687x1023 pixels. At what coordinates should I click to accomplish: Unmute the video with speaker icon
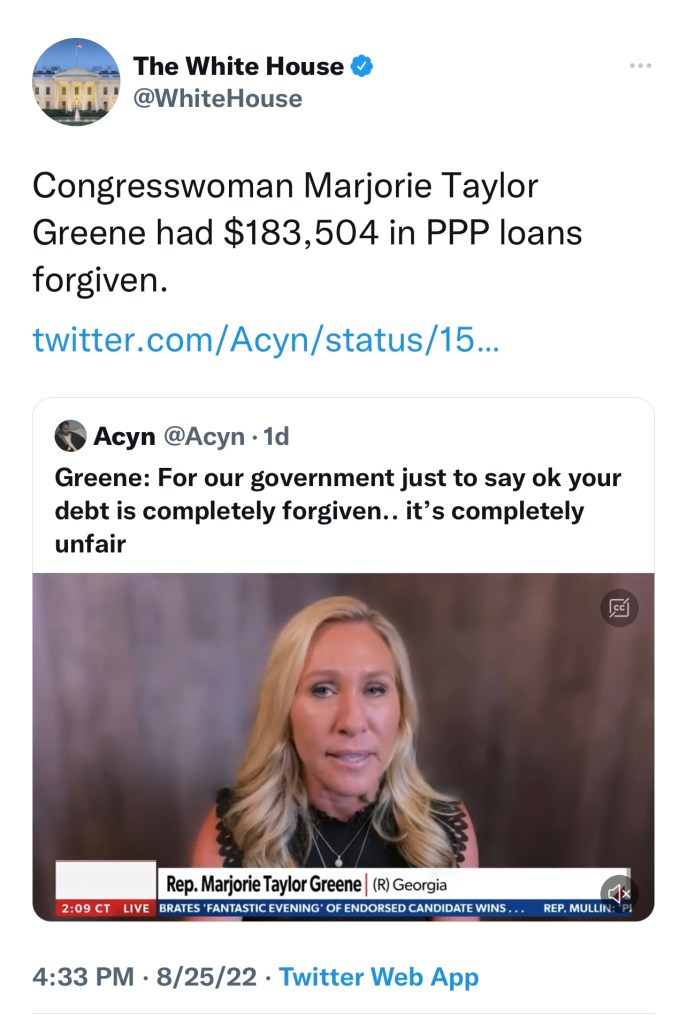[x=618, y=893]
